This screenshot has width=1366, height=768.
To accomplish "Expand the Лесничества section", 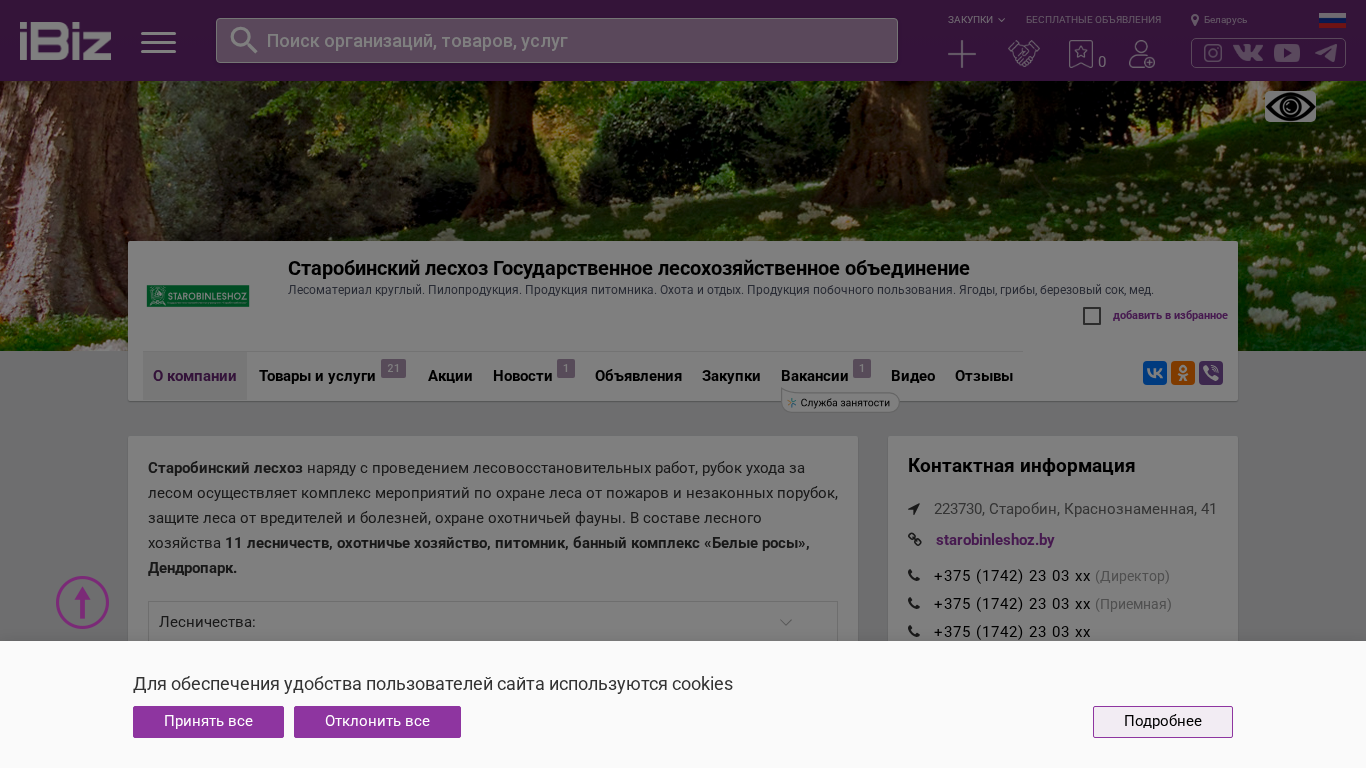I will pos(493,622).
